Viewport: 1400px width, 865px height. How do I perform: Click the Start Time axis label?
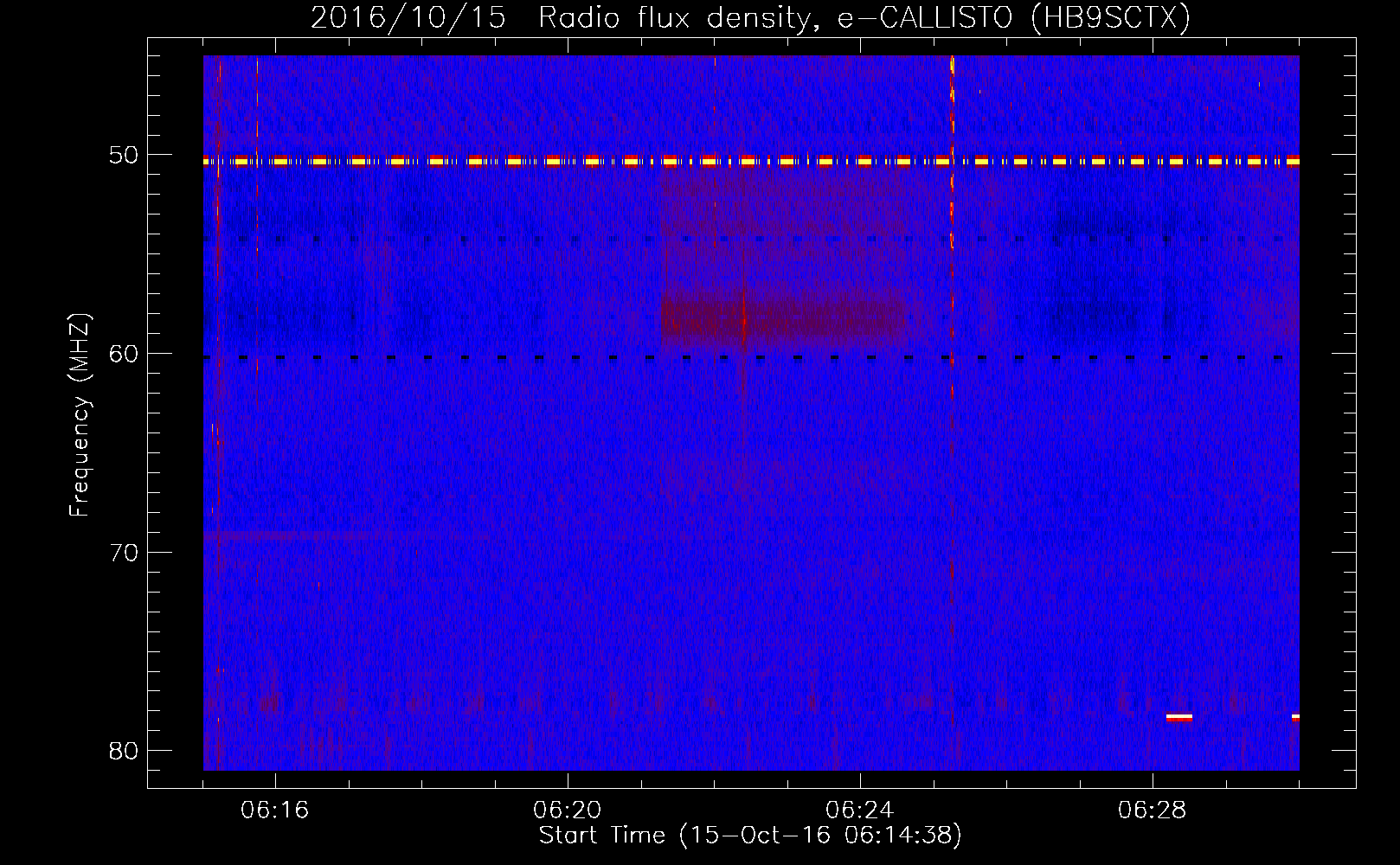point(750,836)
